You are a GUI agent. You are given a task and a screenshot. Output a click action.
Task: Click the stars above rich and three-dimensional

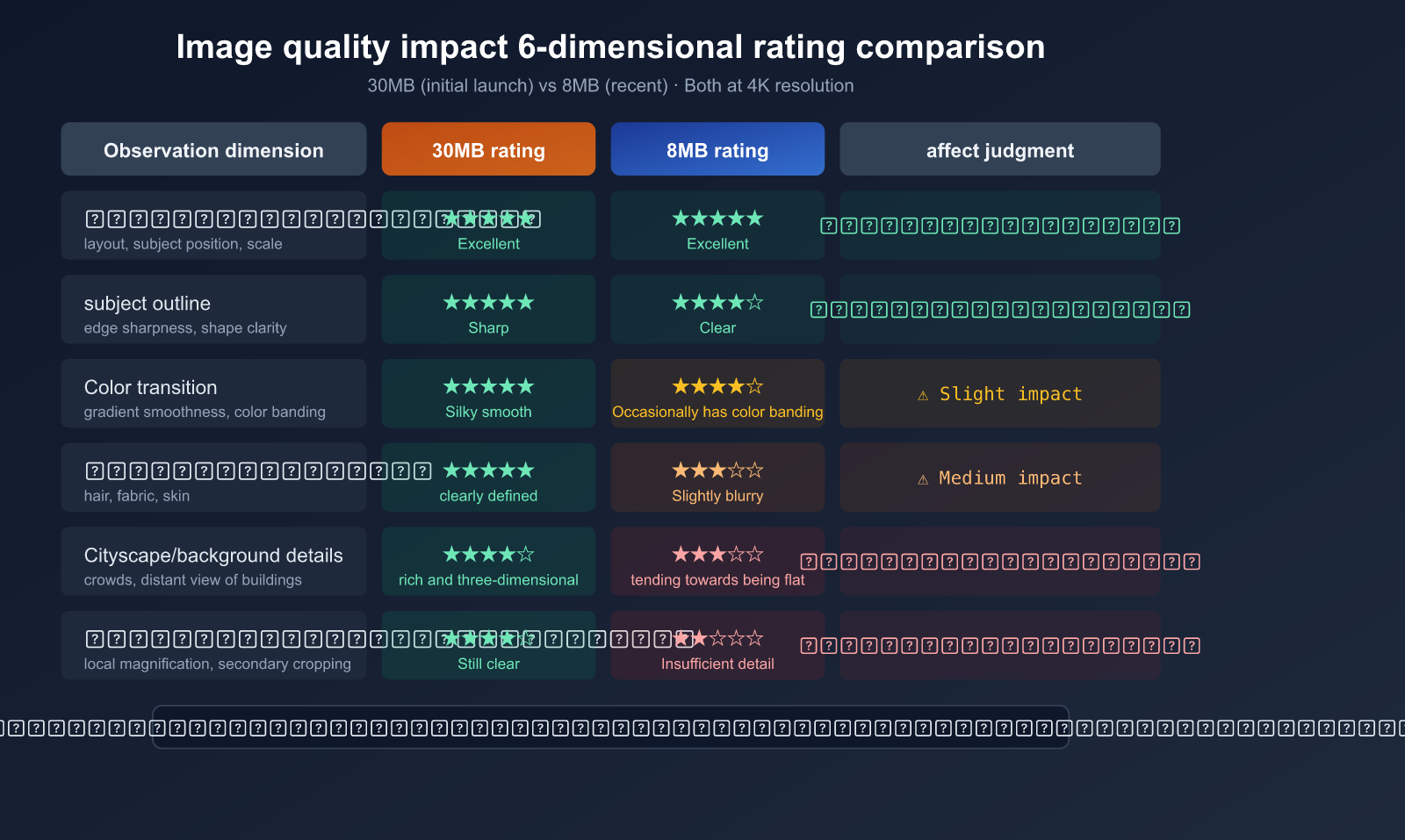point(488,554)
